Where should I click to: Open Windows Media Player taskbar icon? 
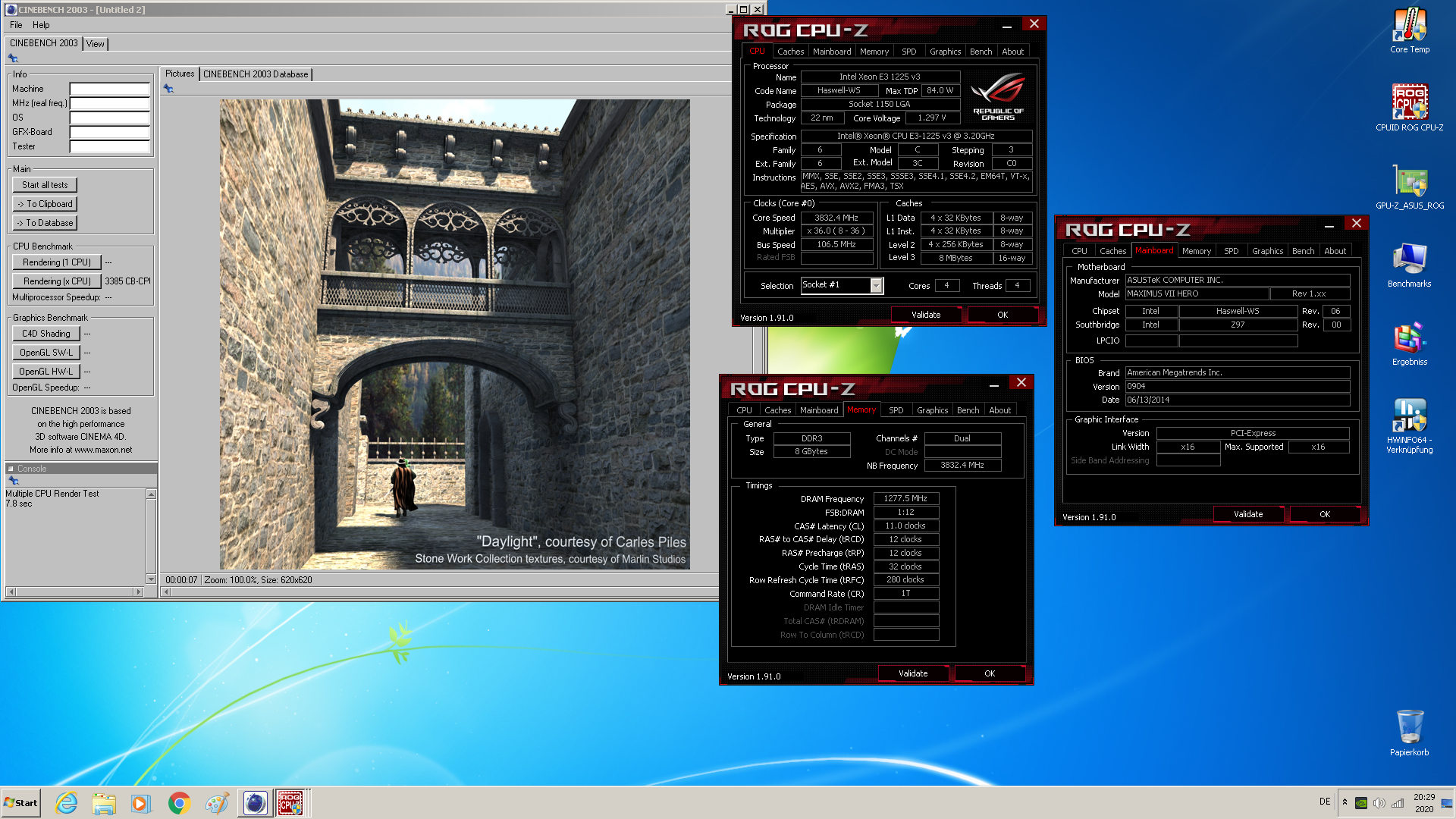[141, 803]
